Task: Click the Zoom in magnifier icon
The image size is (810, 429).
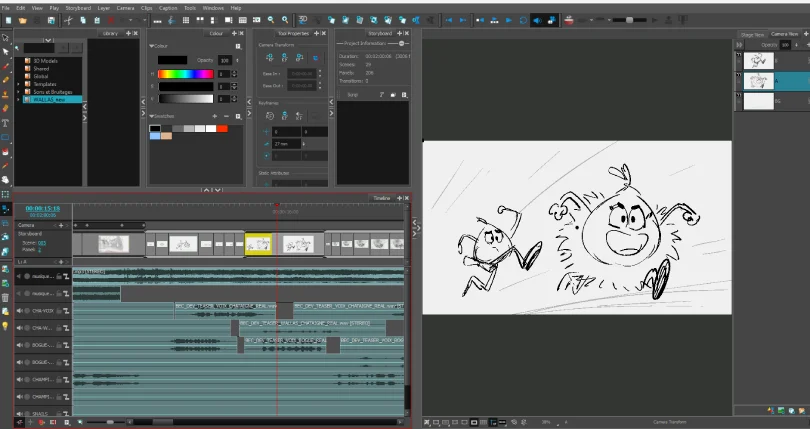Action: coord(285,20)
